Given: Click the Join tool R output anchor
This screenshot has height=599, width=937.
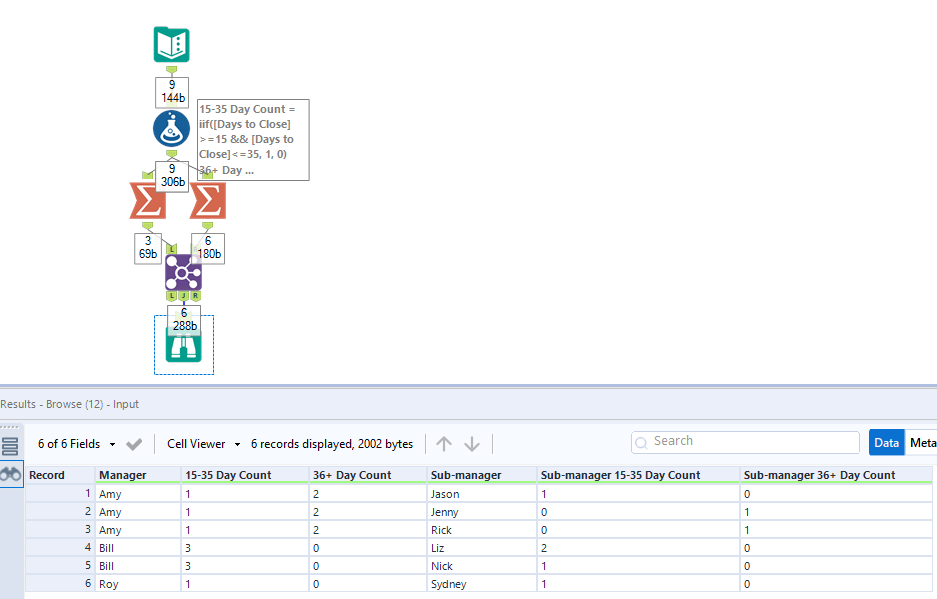Looking at the screenshot, I should pos(195,296).
